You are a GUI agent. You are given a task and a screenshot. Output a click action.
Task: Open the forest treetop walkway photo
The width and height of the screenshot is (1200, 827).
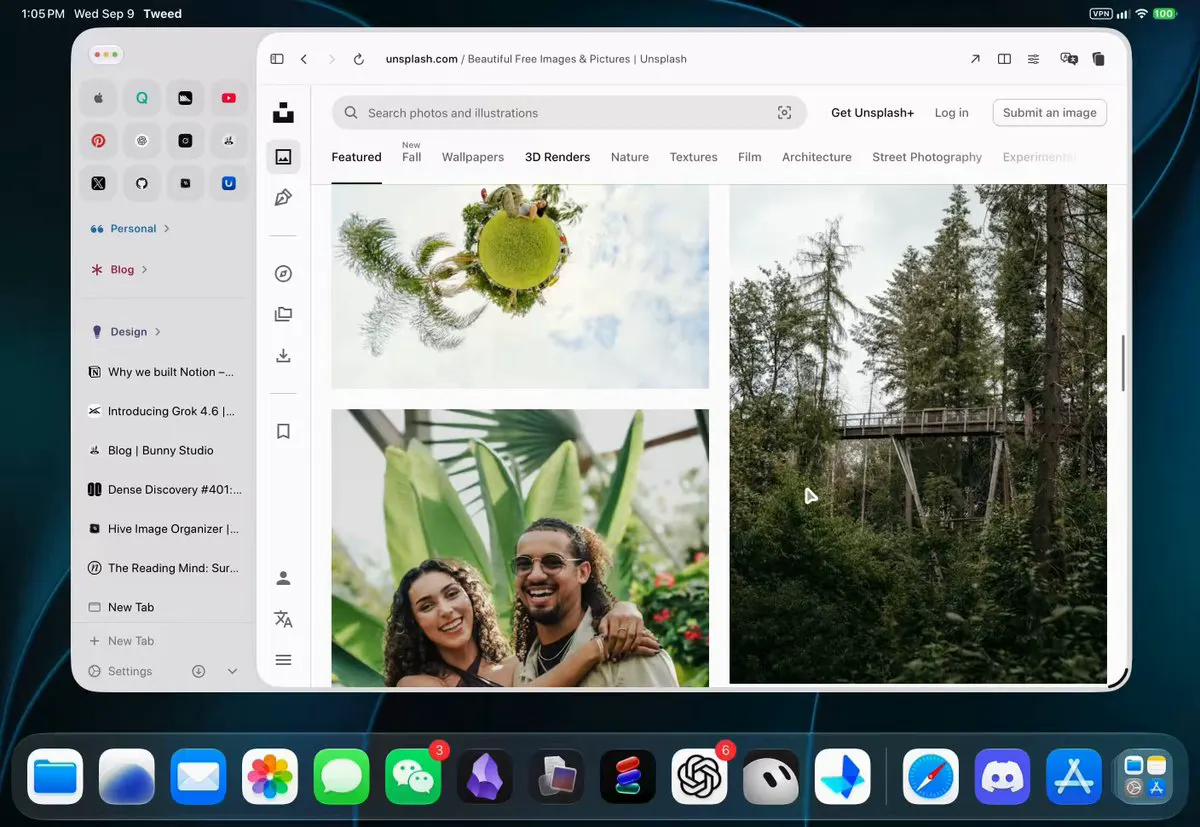[918, 434]
